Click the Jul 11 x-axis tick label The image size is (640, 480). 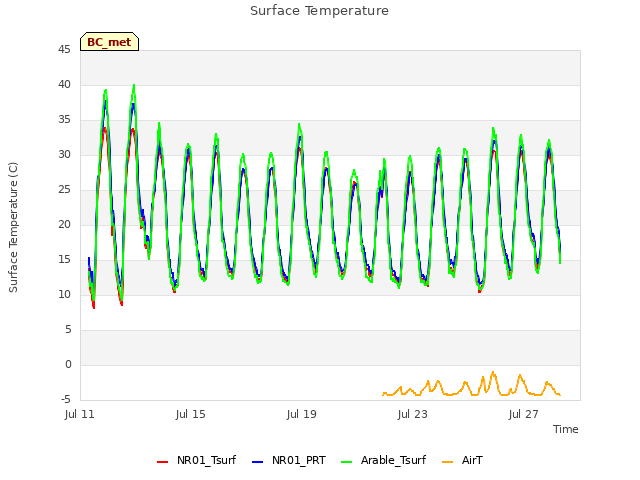click(x=80, y=414)
